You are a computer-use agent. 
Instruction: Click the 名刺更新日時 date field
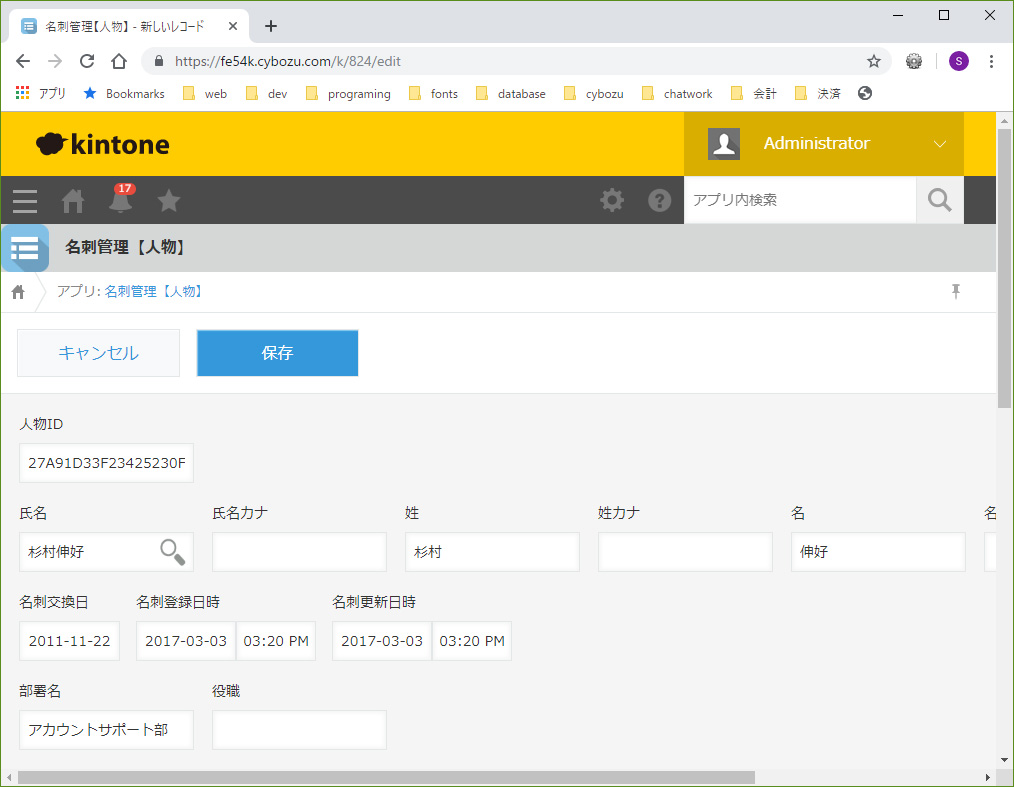pos(382,641)
